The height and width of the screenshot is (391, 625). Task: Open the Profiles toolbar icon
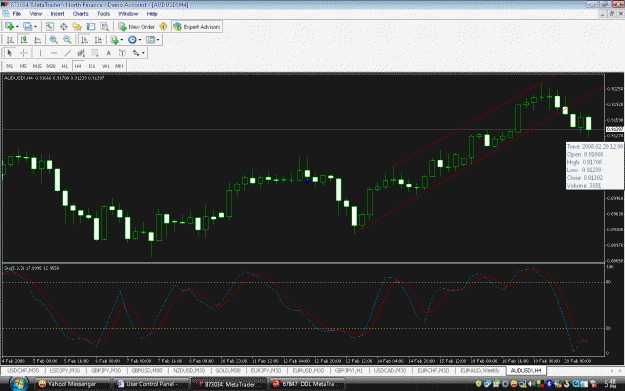pos(27,27)
